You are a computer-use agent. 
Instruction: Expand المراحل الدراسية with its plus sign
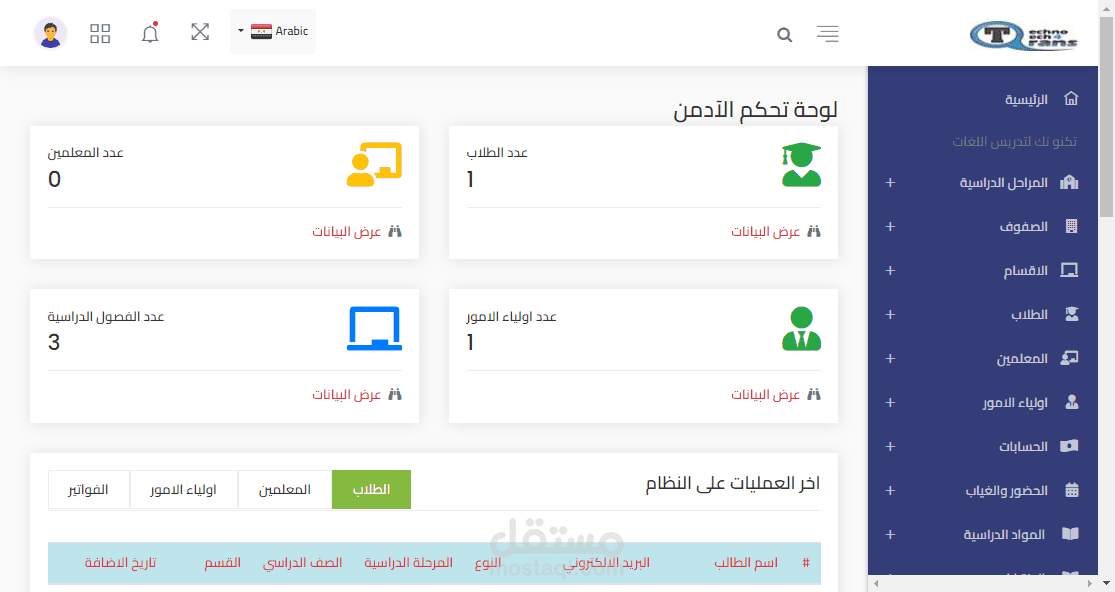click(890, 183)
